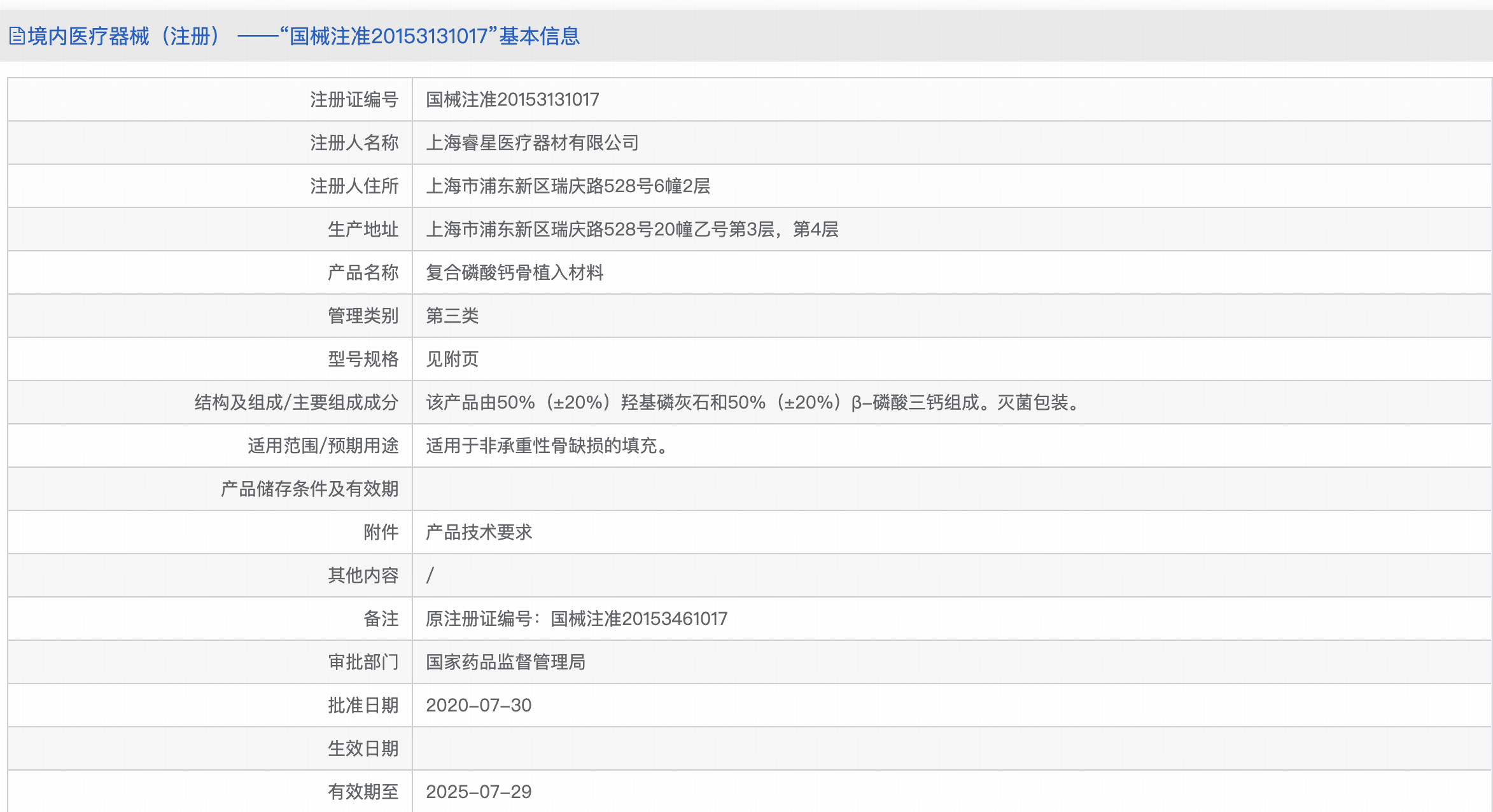1493x812 pixels.
Task: Click the 适用范围/预期用途 row value
Action: [x=547, y=445]
